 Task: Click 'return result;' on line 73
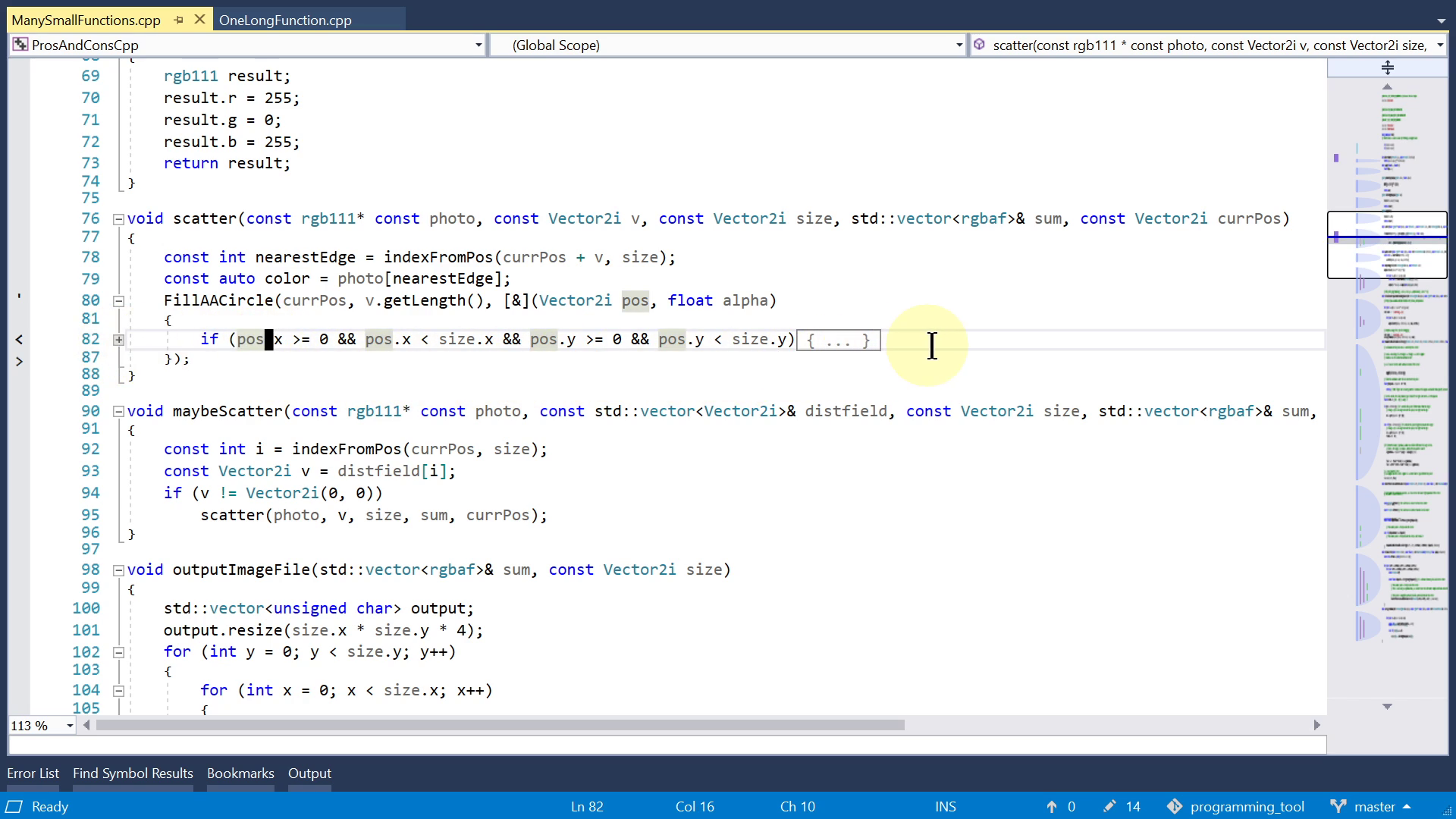point(227,164)
